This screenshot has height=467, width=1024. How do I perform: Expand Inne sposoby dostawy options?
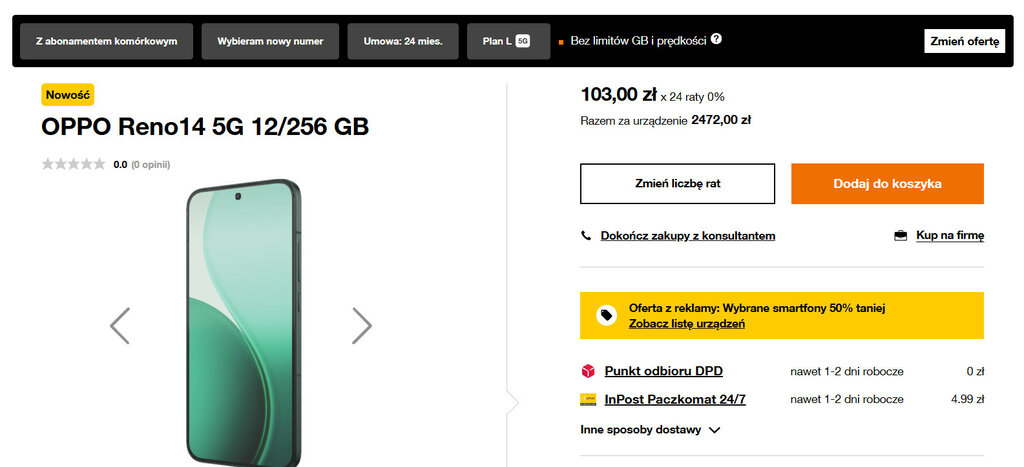[650, 430]
